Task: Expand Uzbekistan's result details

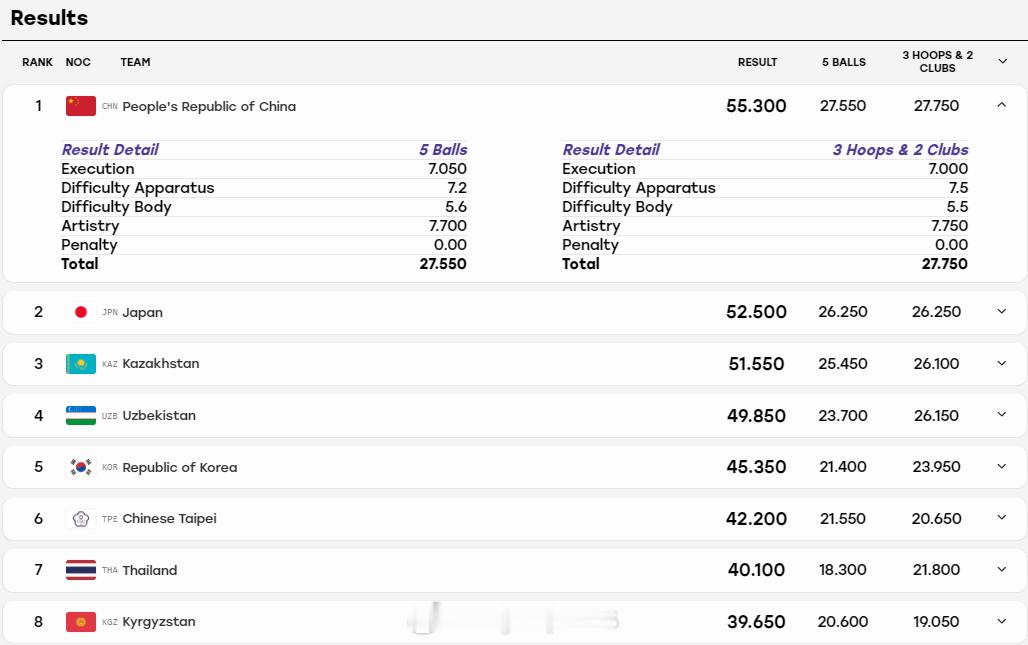Action: (x=1002, y=414)
